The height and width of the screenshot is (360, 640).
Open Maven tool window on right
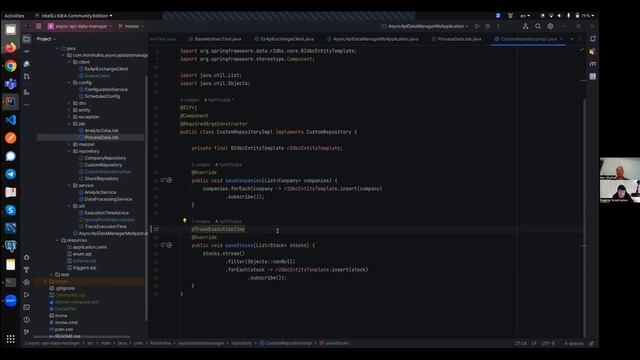593,64
